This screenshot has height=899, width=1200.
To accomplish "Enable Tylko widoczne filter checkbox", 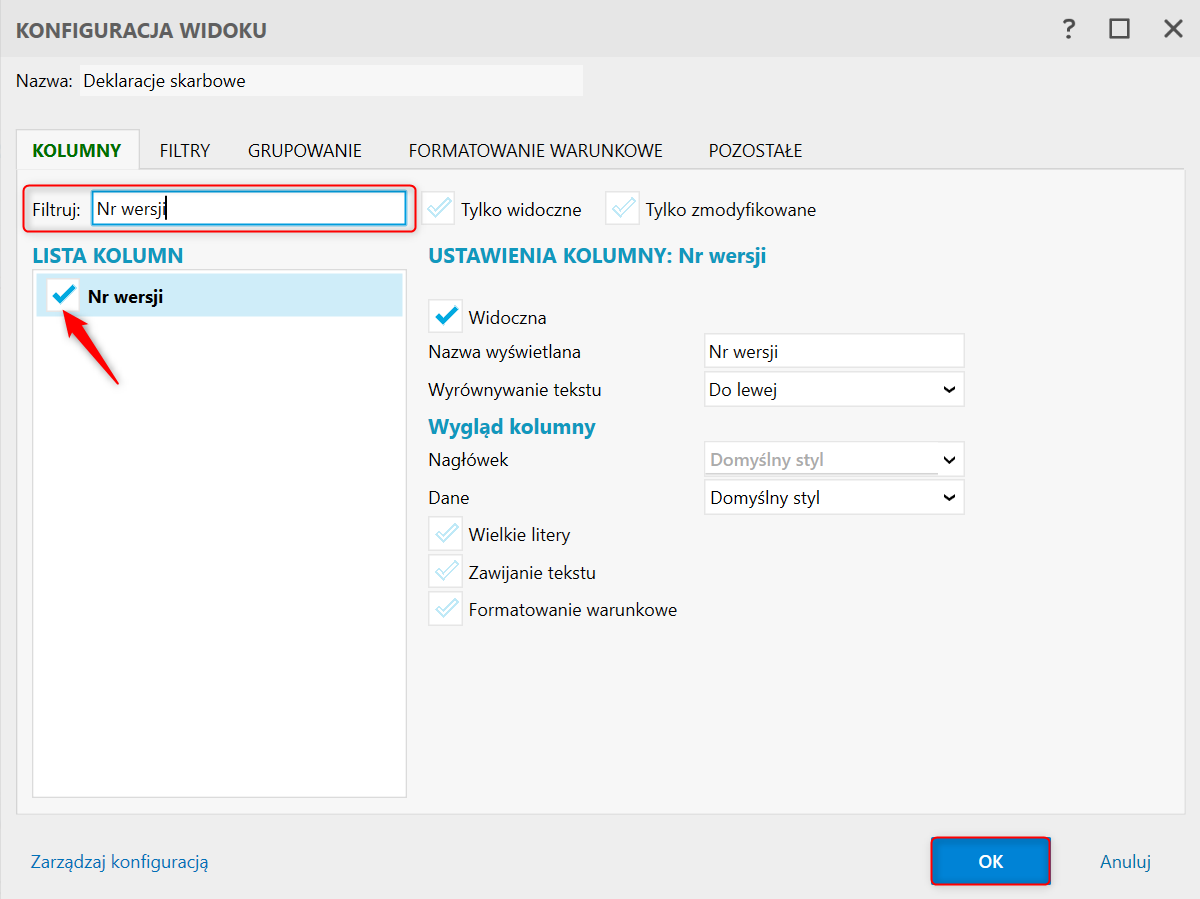I will point(438,210).
